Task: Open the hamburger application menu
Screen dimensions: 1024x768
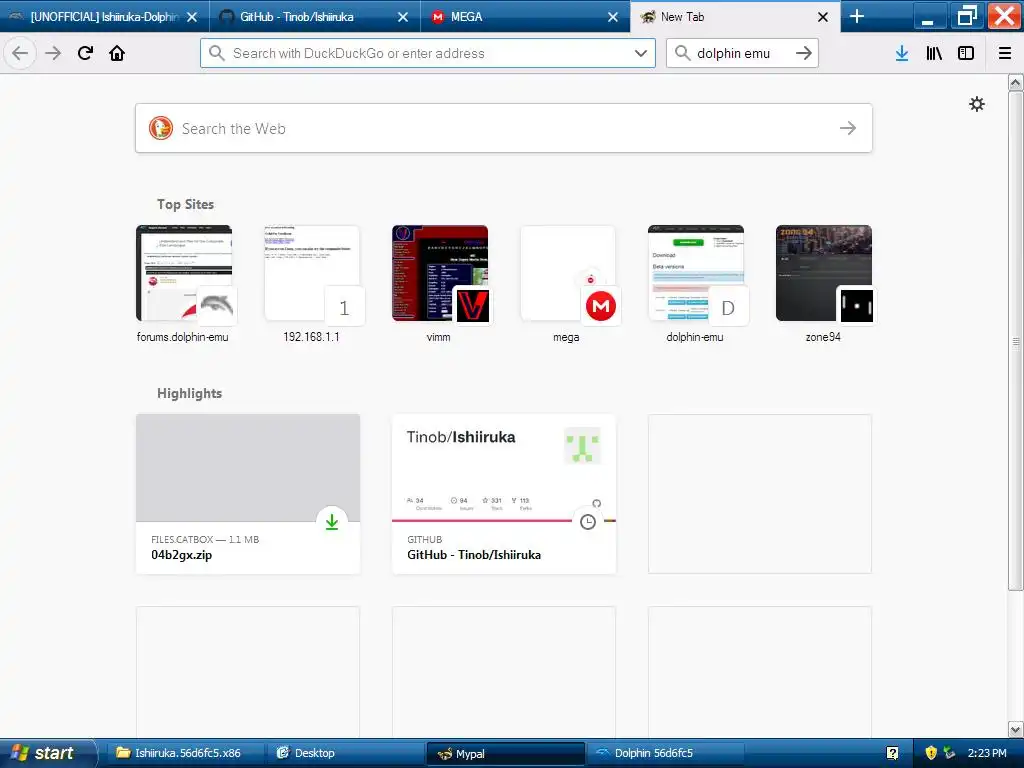Action: (1005, 54)
